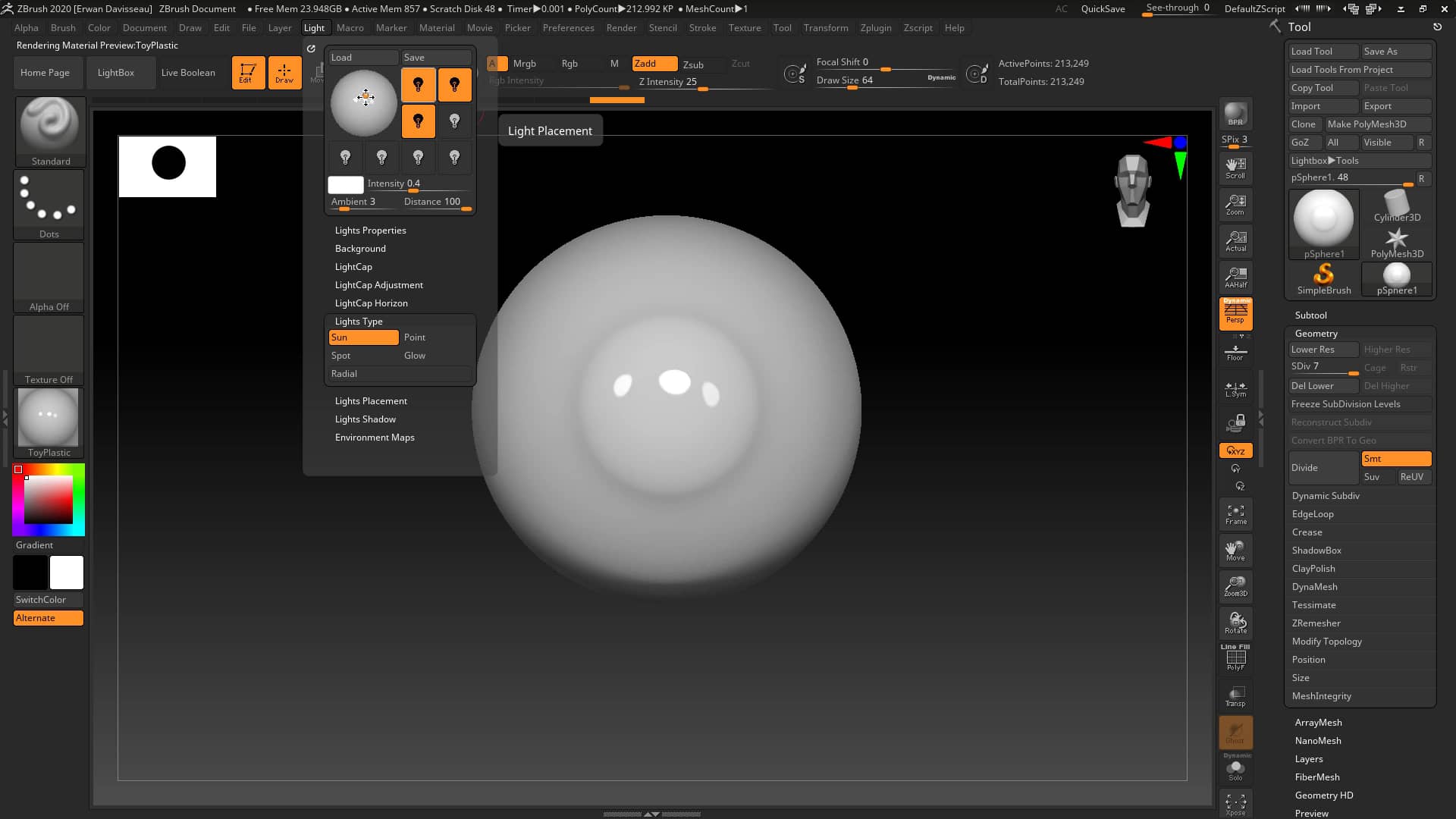Activate the Scroll document icon

point(1235,167)
